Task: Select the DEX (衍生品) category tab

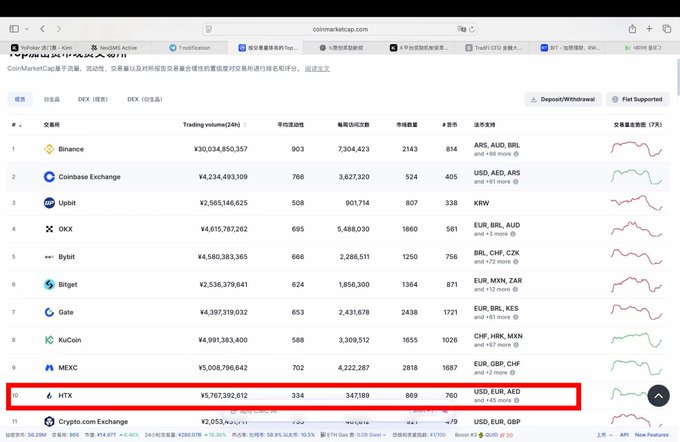Action: [x=145, y=99]
